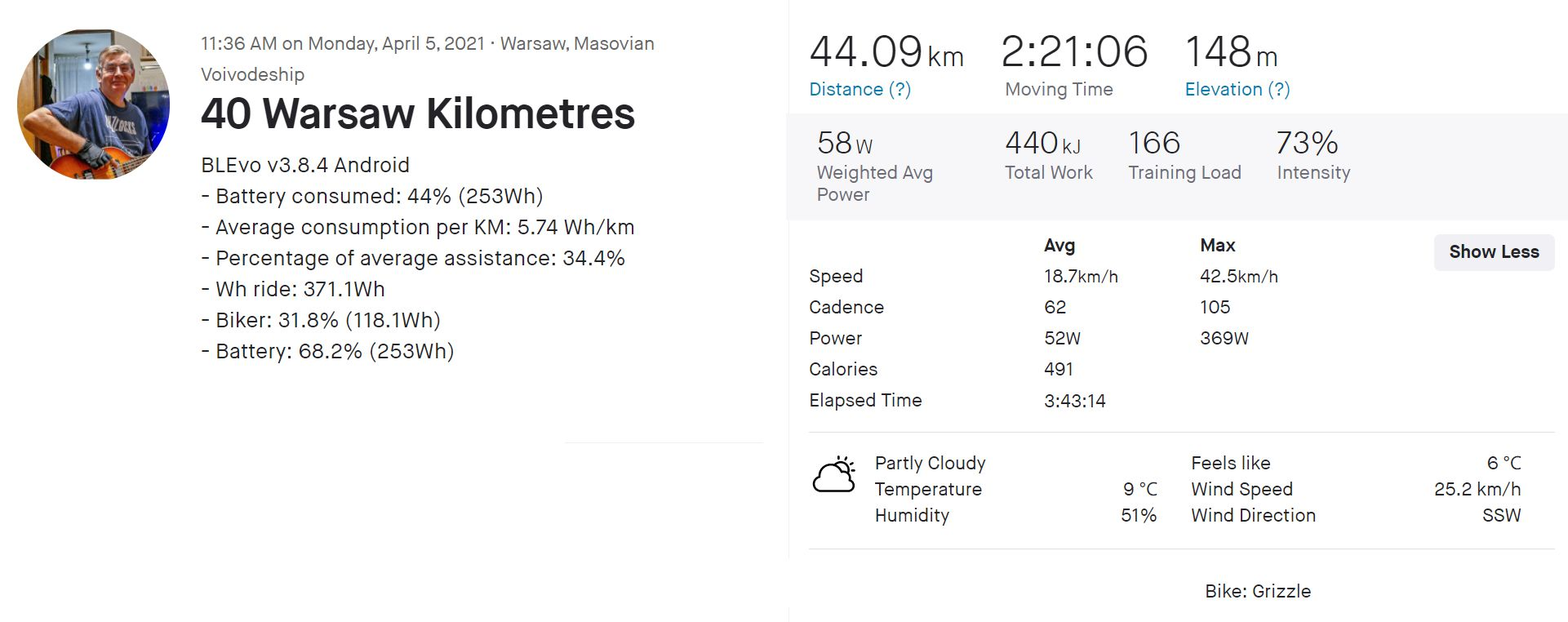
Task: Click the Bike: Grizzle label
Action: tap(1257, 591)
